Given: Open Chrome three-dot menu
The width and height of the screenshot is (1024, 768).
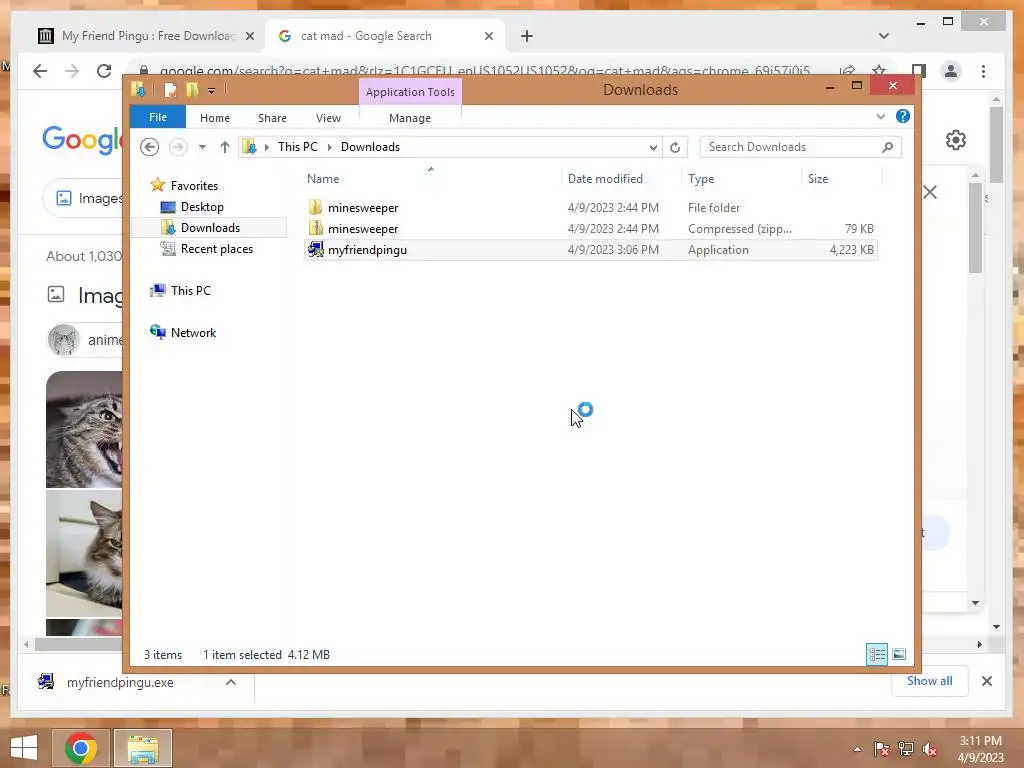Looking at the screenshot, I should [x=984, y=71].
